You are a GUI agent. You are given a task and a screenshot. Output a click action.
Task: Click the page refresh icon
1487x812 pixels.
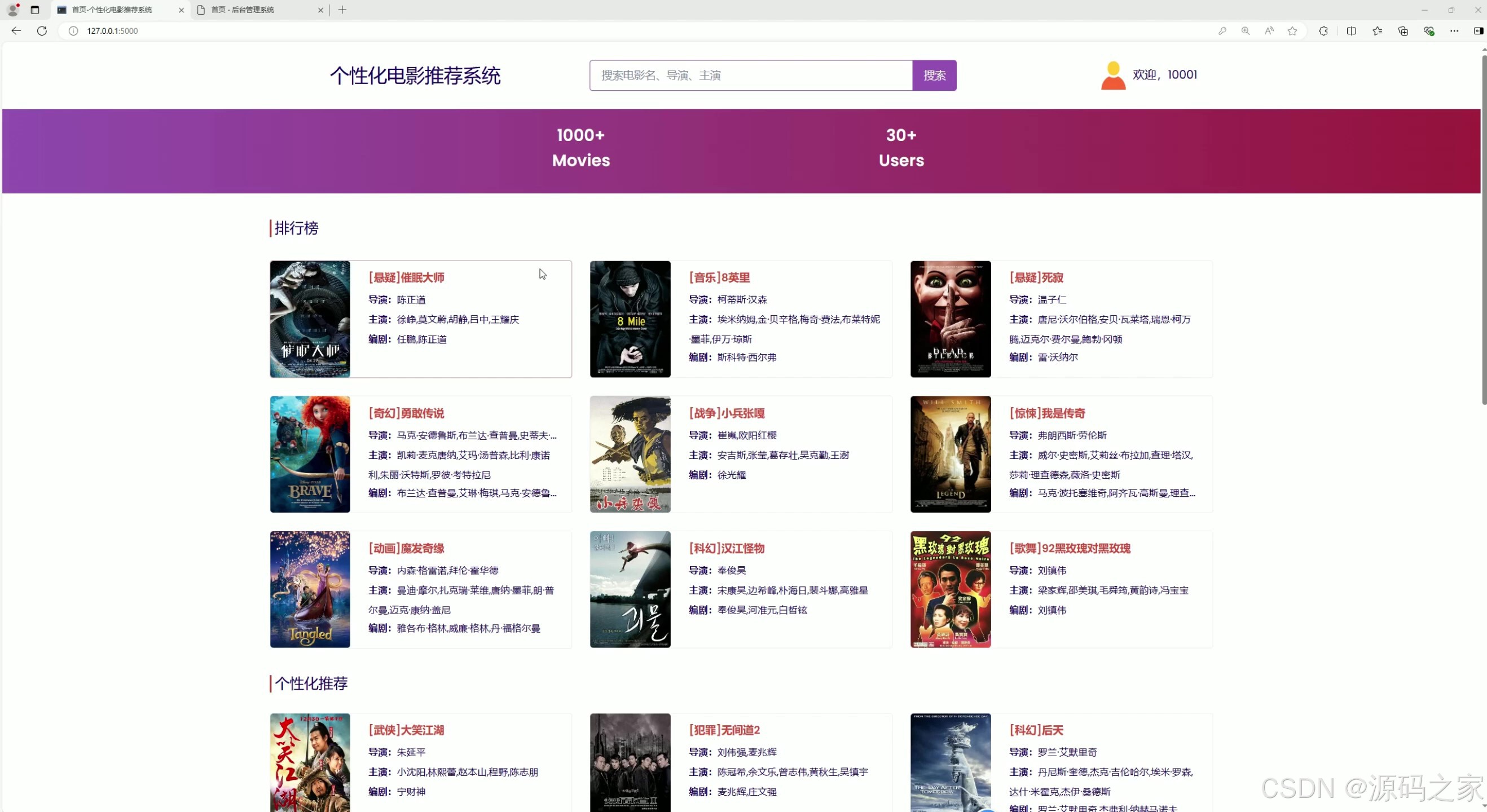pyautogui.click(x=42, y=30)
